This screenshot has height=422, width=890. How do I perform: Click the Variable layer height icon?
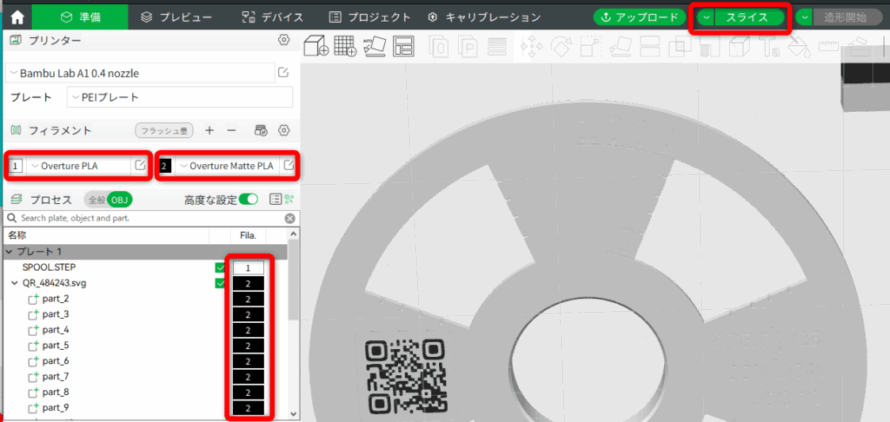tap(498, 46)
